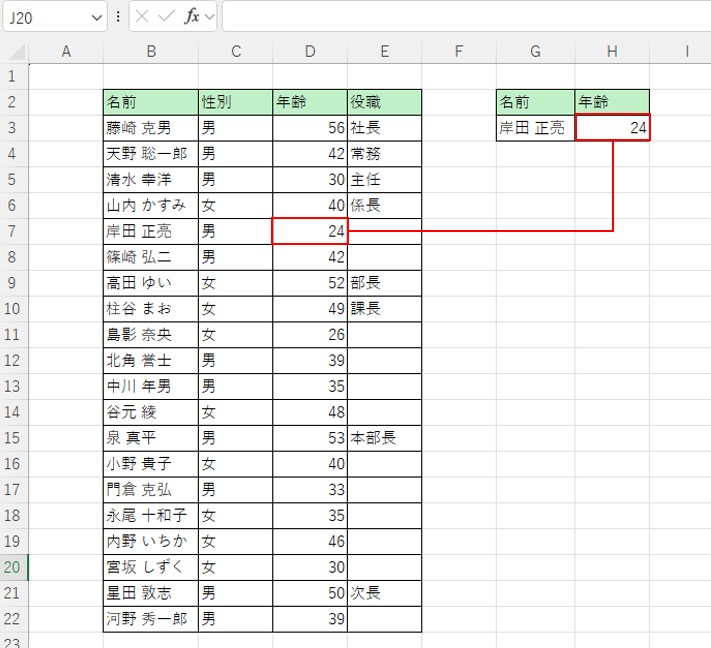The height and width of the screenshot is (648, 711).
Task: Select cell with 北角 誉士
Action: (151, 361)
